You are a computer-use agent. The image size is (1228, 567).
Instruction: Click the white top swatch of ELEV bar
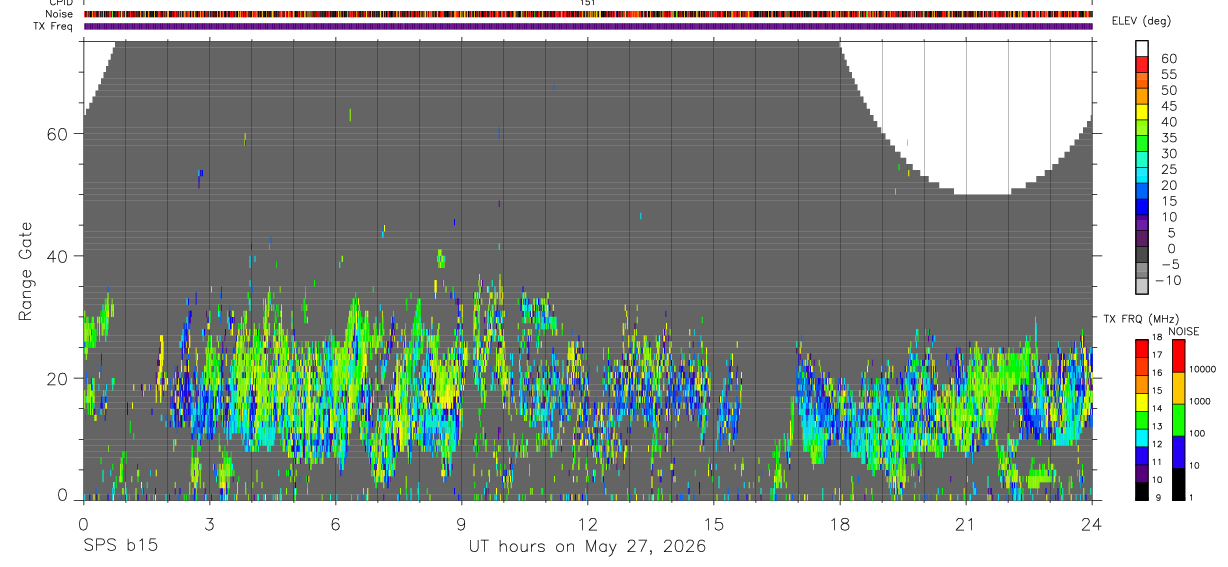(1142, 48)
